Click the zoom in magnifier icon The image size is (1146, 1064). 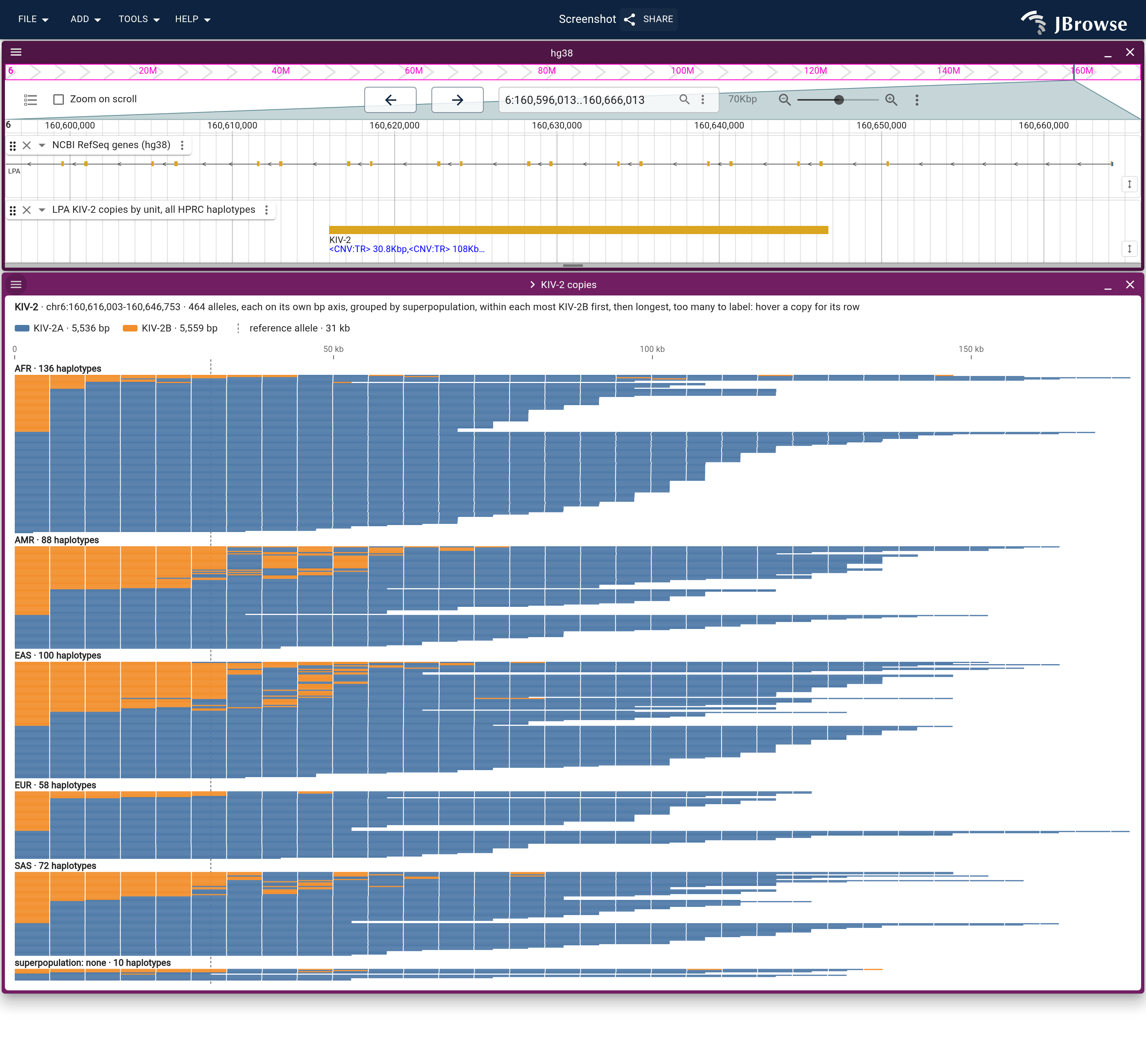point(891,99)
